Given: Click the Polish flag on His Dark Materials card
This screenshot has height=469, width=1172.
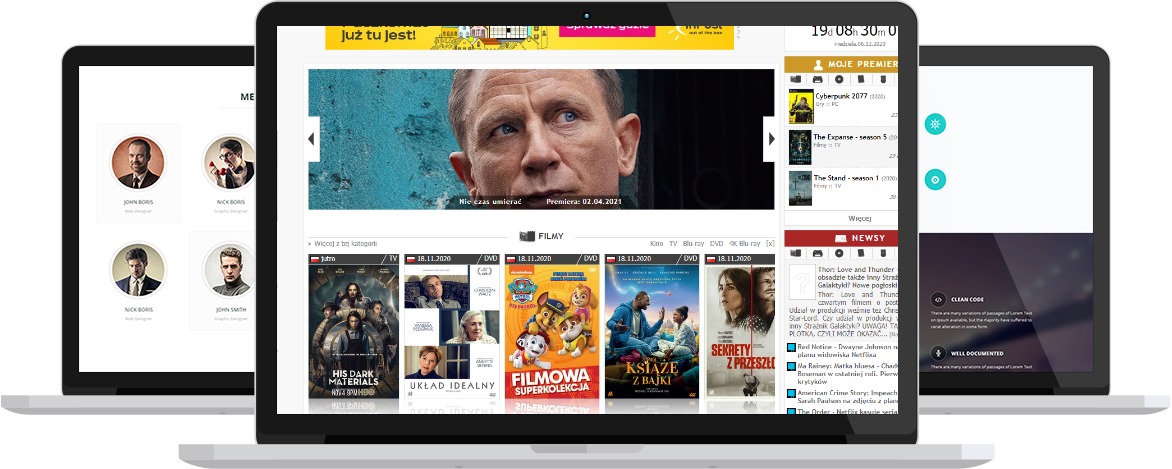Looking at the screenshot, I should pos(315,259).
